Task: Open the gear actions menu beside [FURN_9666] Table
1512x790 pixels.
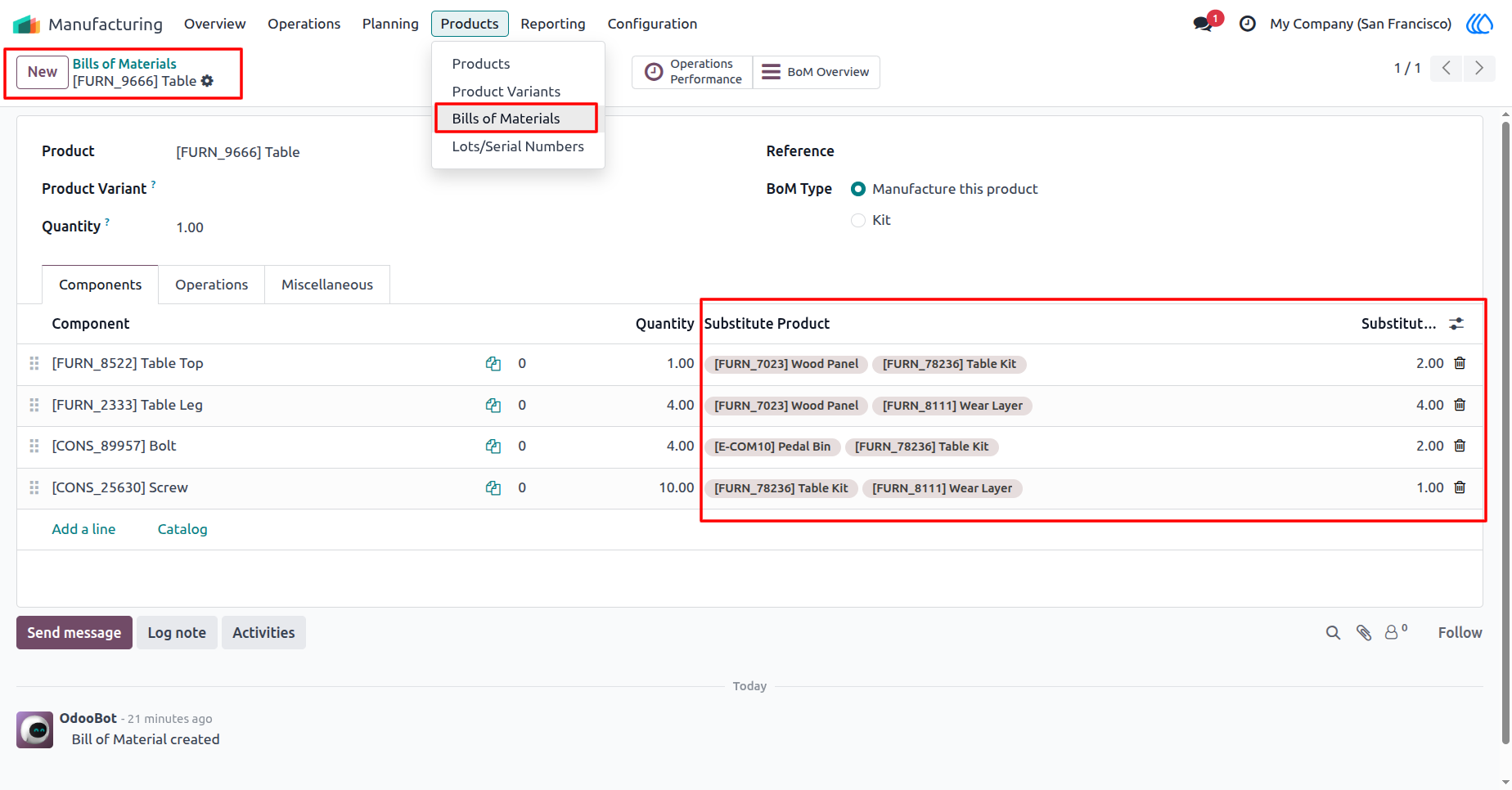Action: [x=207, y=81]
